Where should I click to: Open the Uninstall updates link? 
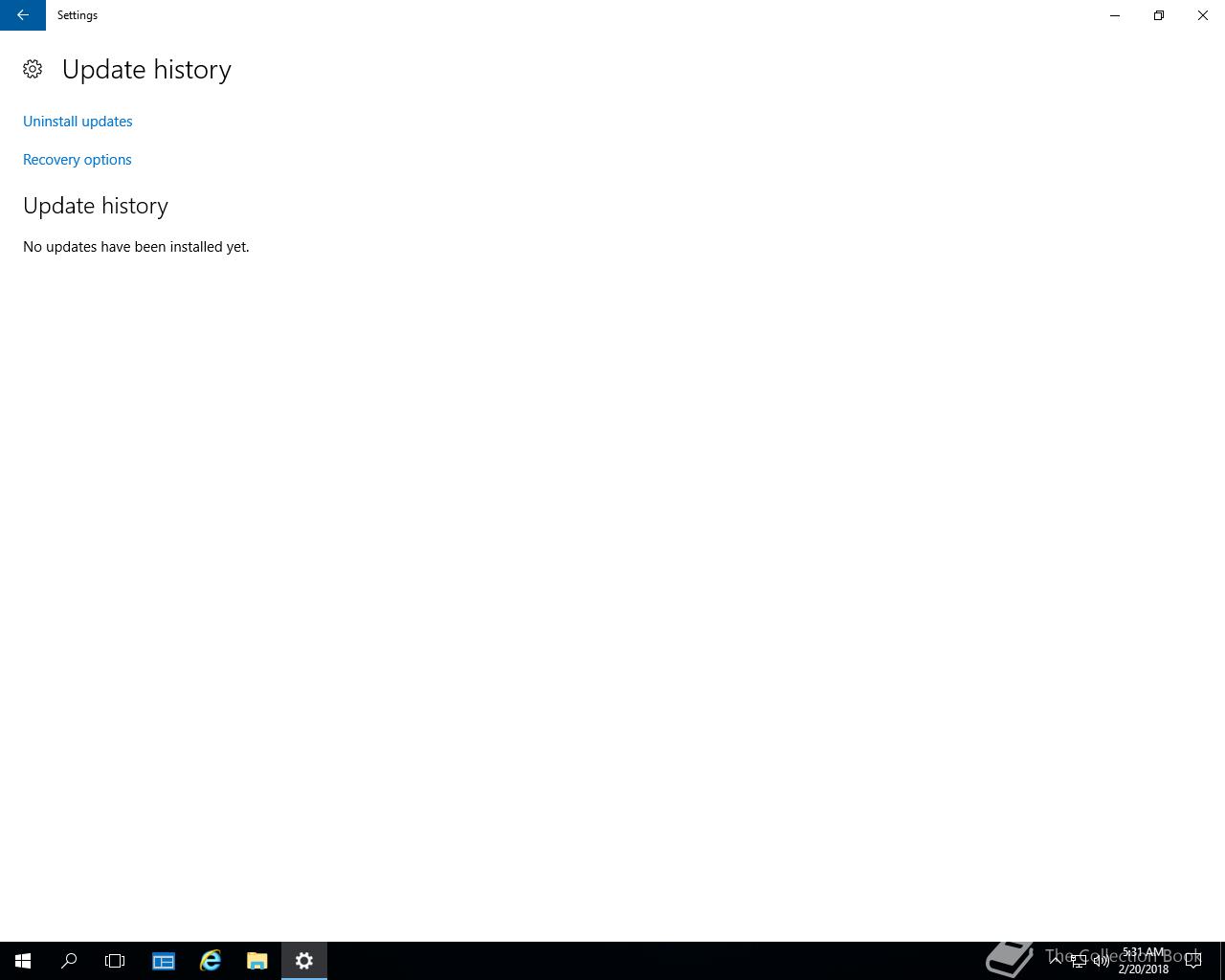(78, 122)
